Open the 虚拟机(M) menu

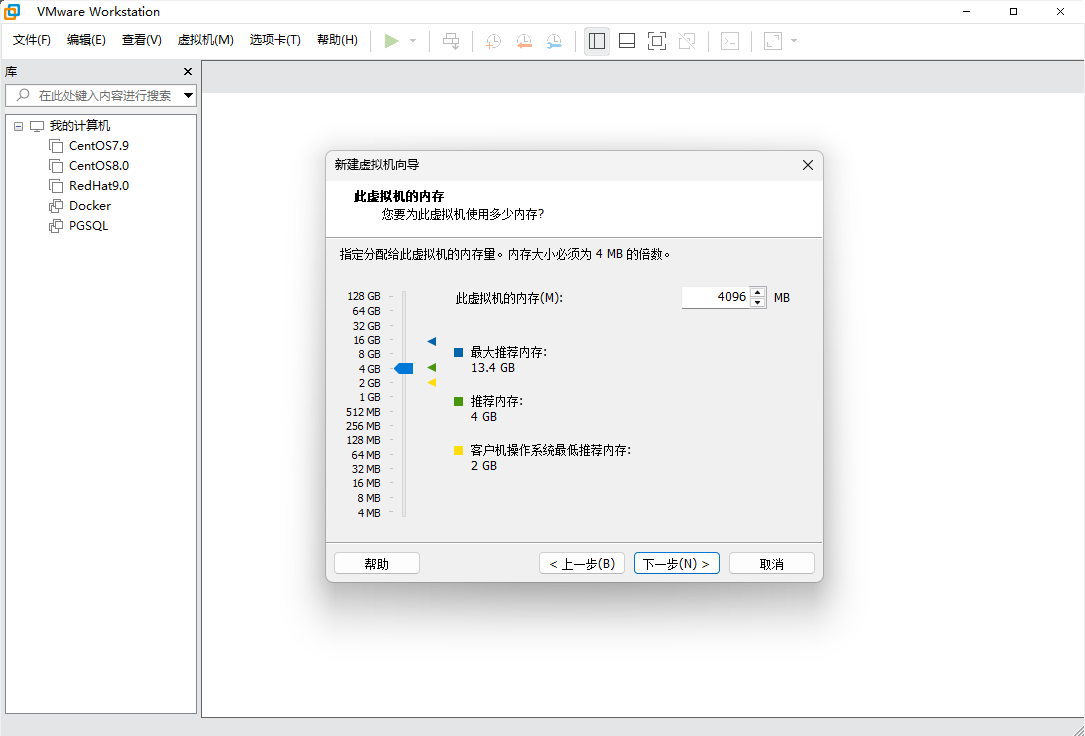tap(206, 40)
